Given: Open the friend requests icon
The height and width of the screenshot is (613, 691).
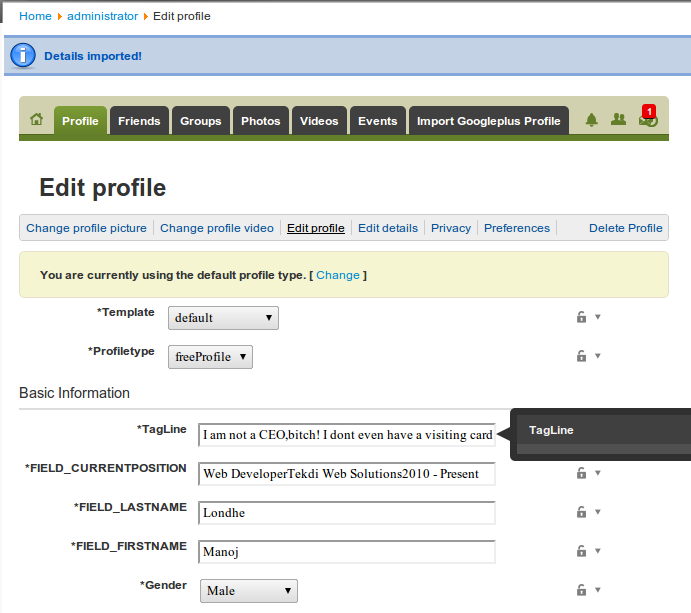Looking at the screenshot, I should tap(618, 120).
